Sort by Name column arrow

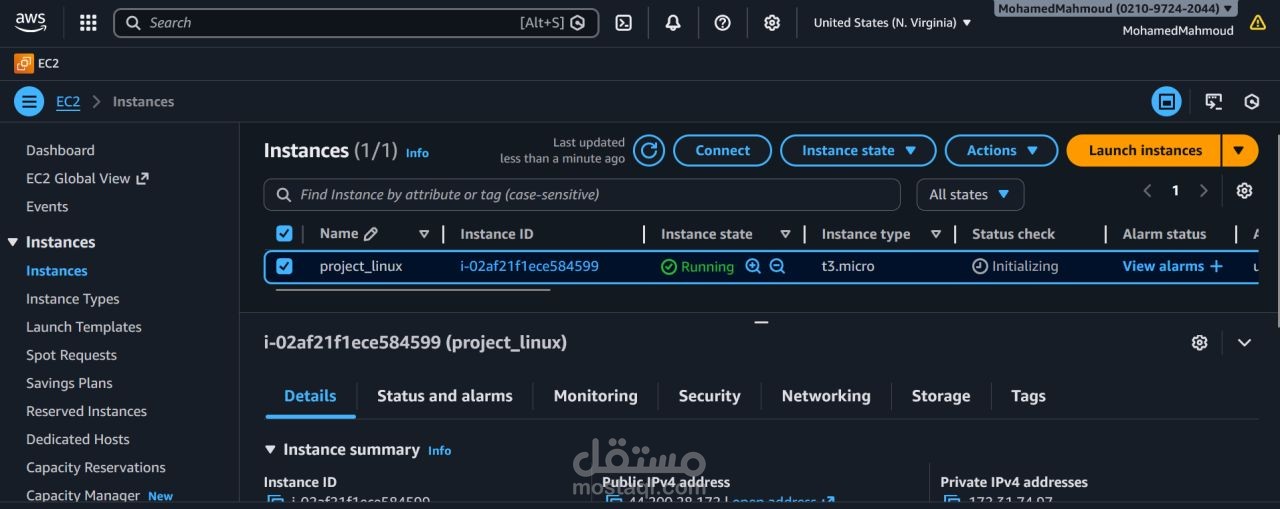pyautogui.click(x=424, y=234)
